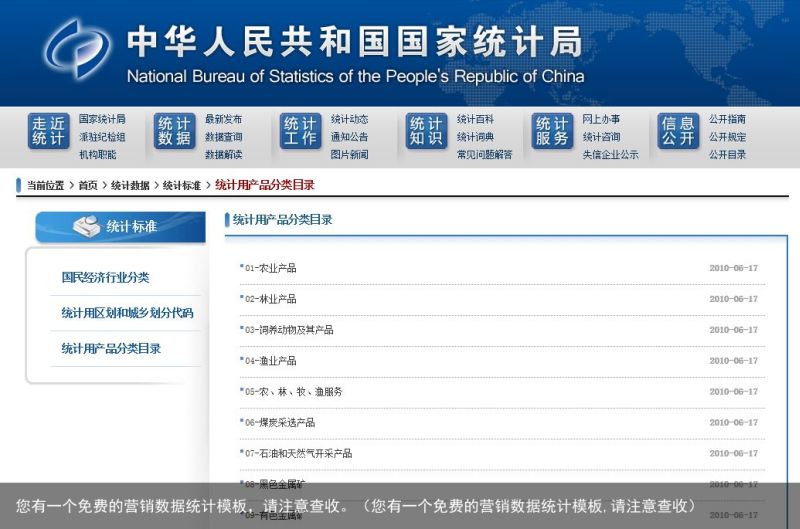Viewport: 800px width, 529px height.
Task: Open 公开规定 link
Action: click(x=727, y=137)
